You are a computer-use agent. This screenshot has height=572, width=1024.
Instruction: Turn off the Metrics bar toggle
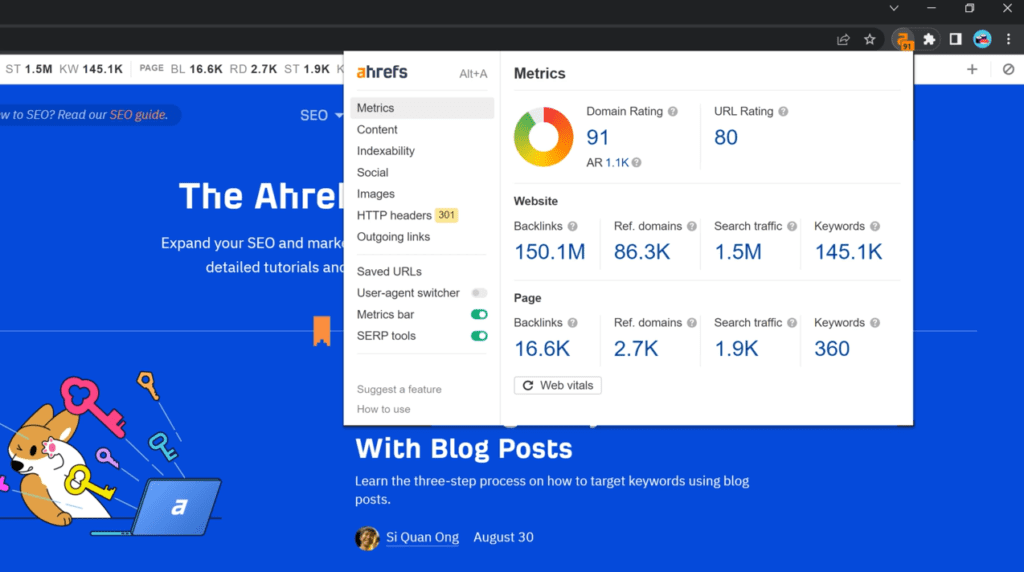pyautogui.click(x=479, y=315)
